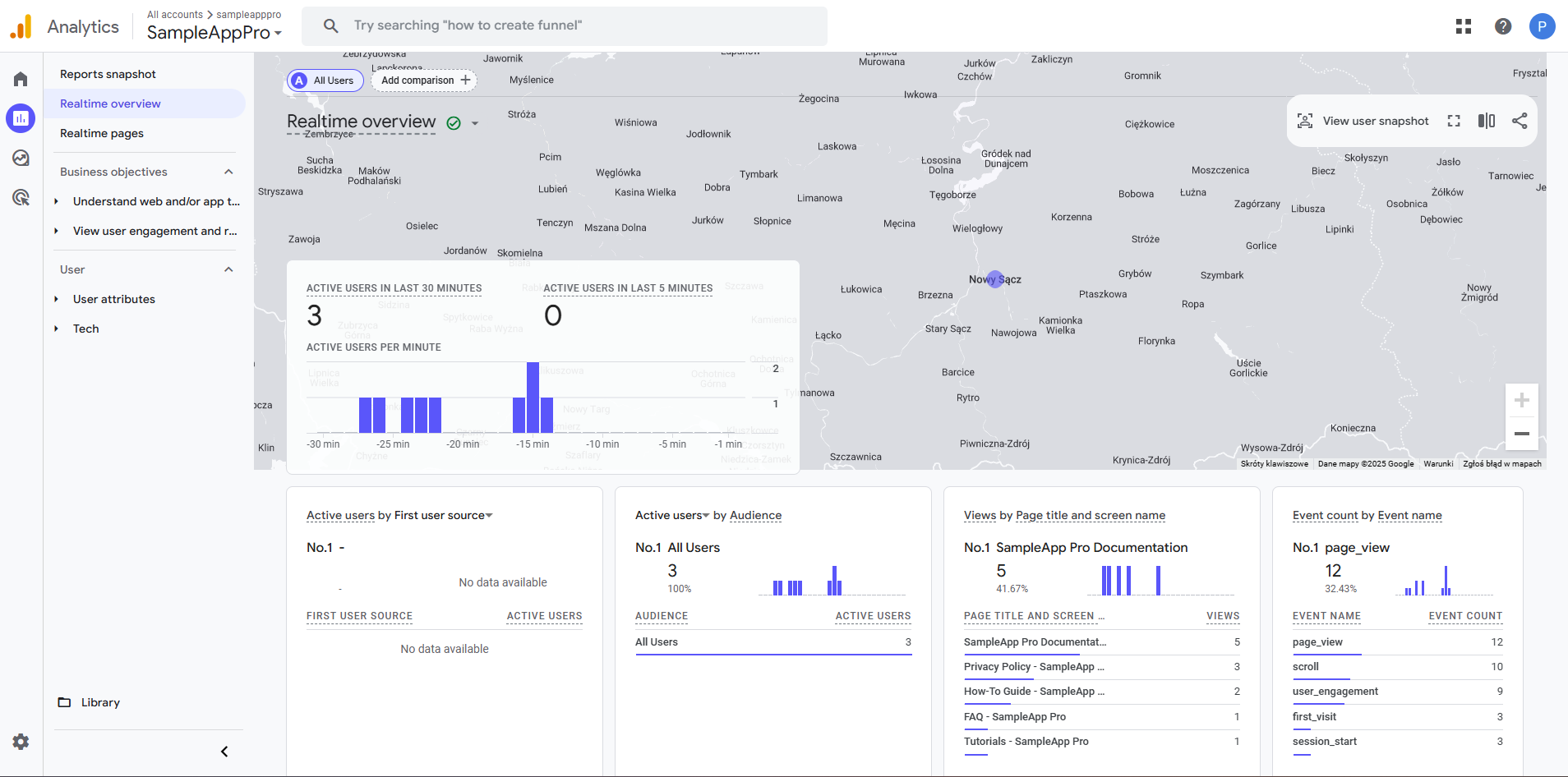Click All Users comparison chip
1568x777 pixels.
pyautogui.click(x=325, y=80)
